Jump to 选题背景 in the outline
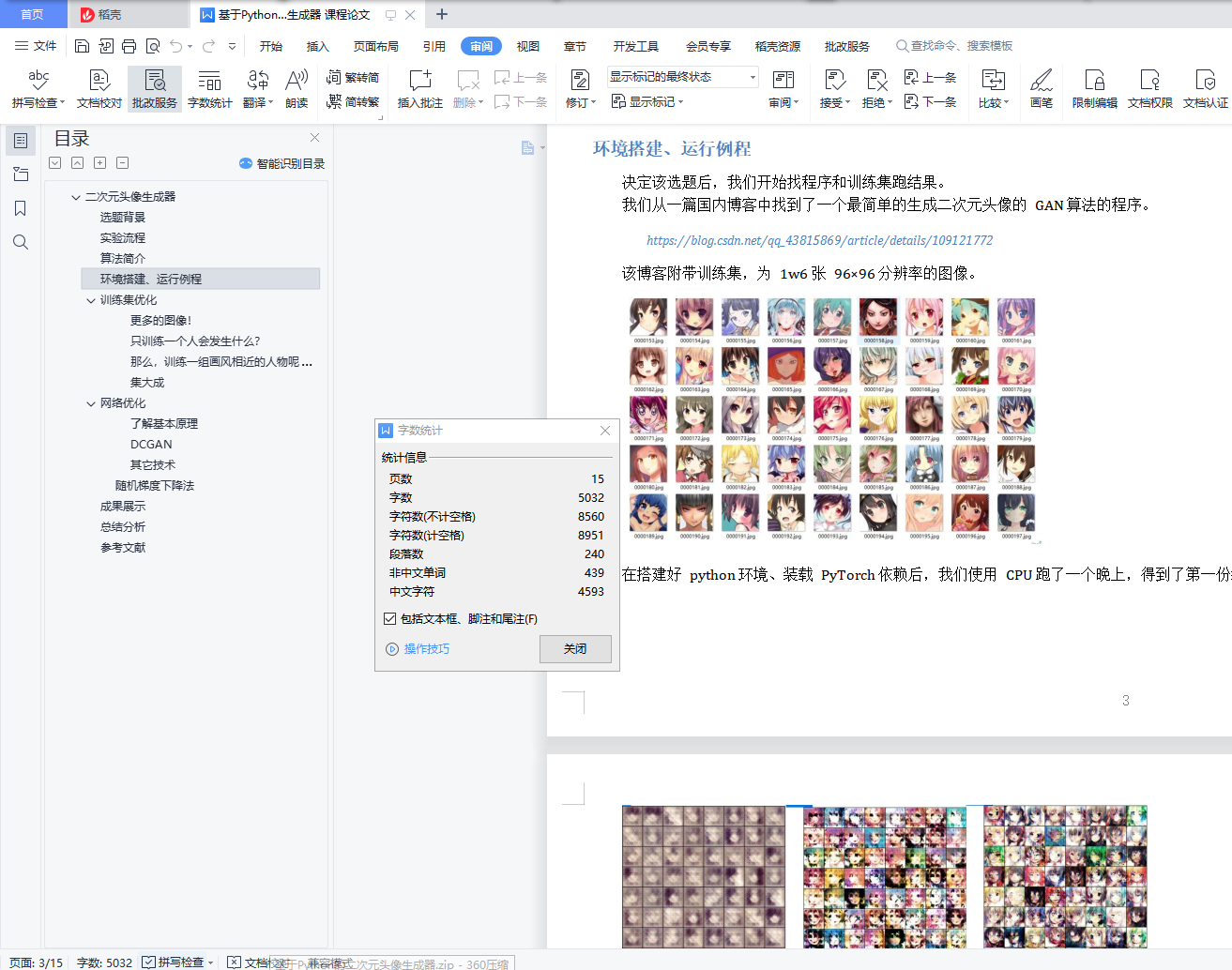The width and height of the screenshot is (1232, 970). click(123, 218)
